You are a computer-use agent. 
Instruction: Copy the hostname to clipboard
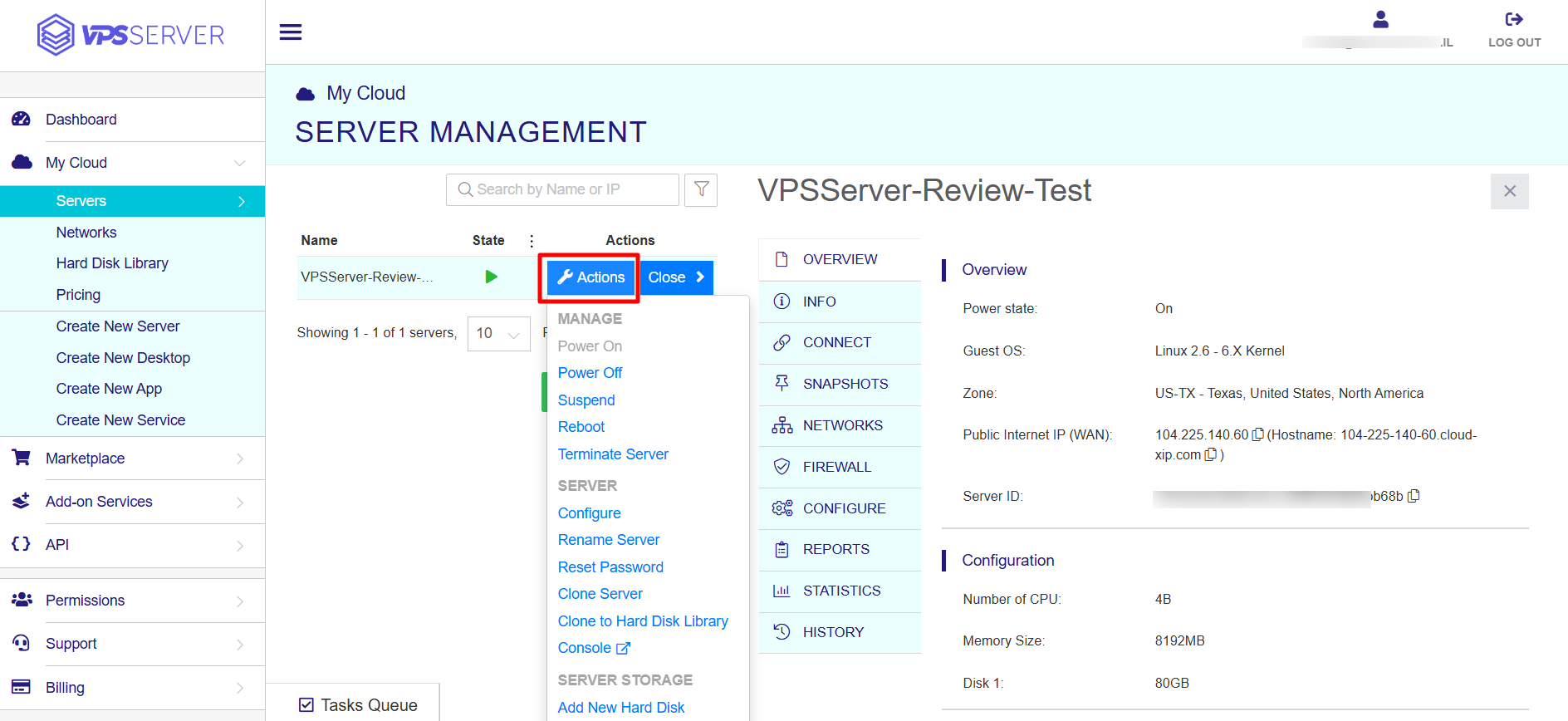[x=1211, y=454]
